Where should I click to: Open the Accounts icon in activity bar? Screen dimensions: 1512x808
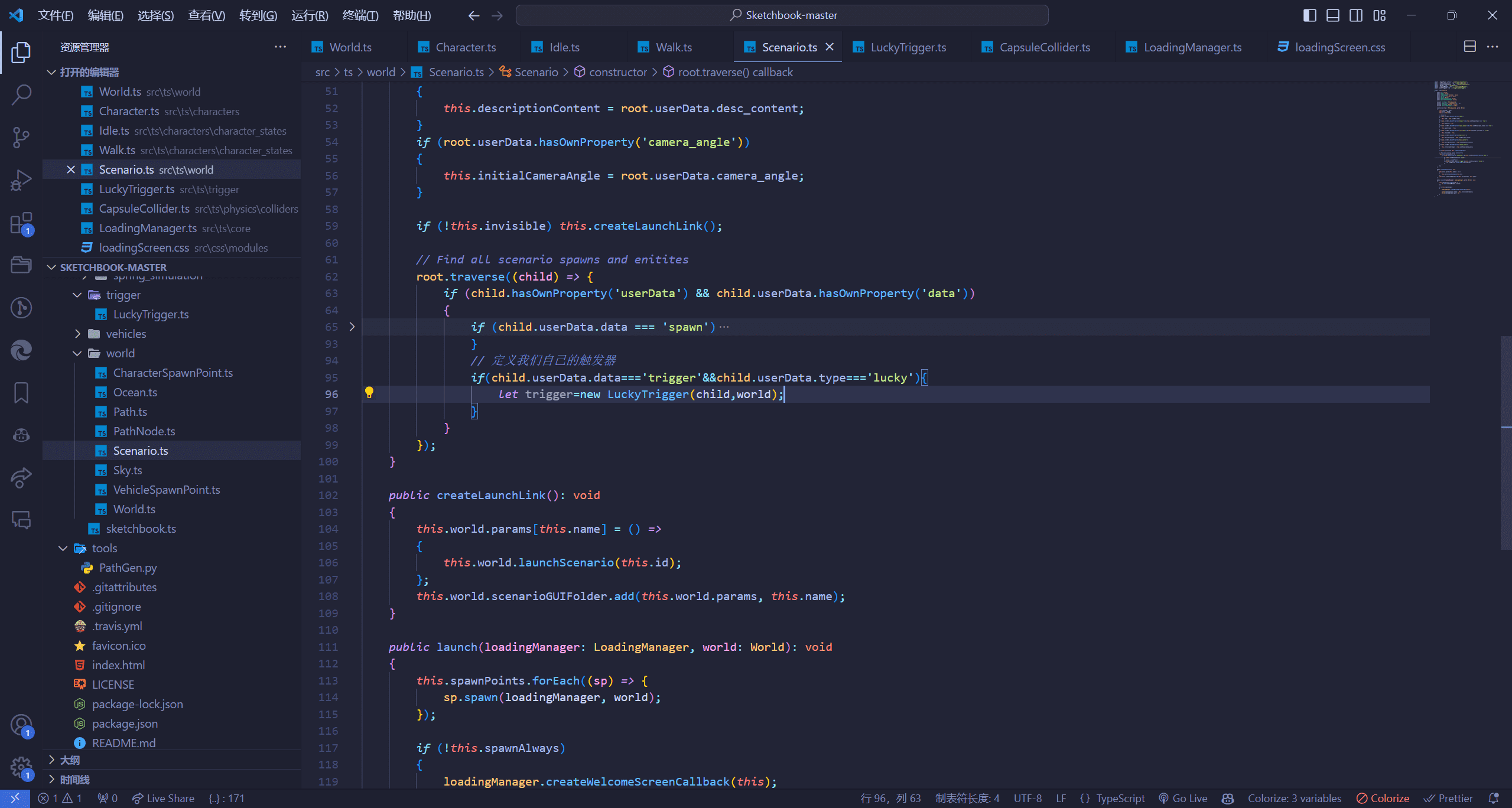[21, 725]
